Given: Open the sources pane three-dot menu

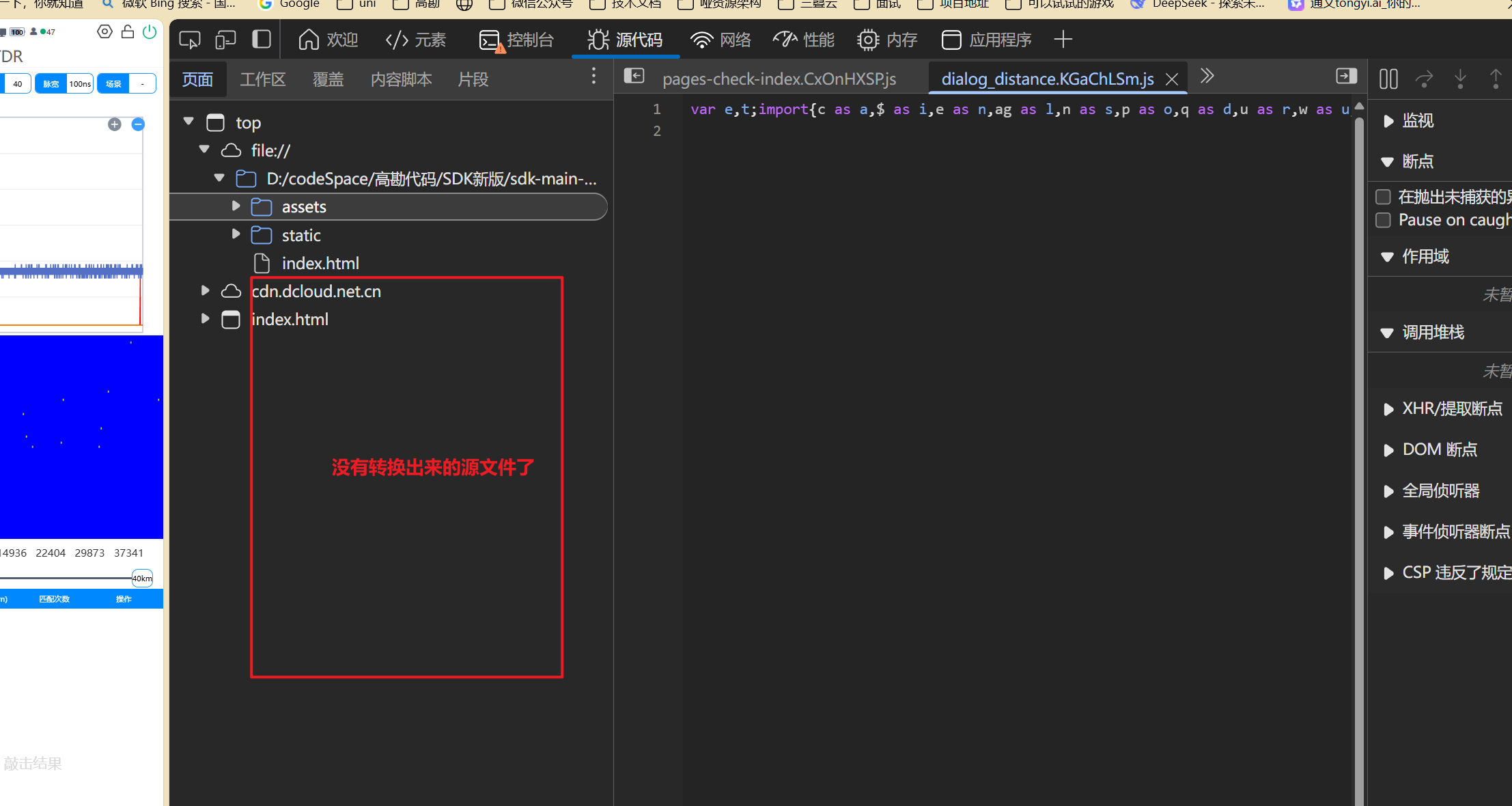Looking at the screenshot, I should (593, 77).
